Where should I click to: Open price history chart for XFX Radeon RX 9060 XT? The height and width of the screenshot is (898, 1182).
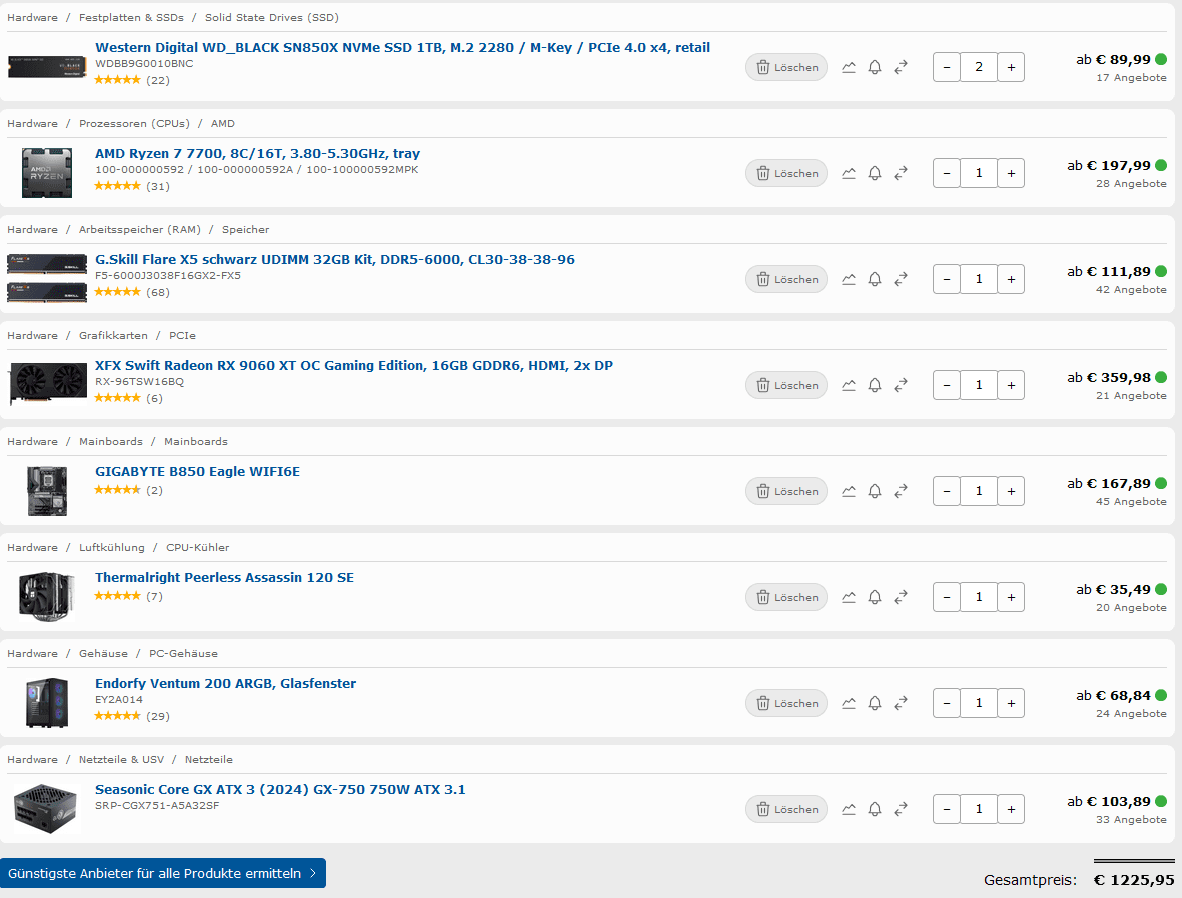pyautogui.click(x=849, y=385)
